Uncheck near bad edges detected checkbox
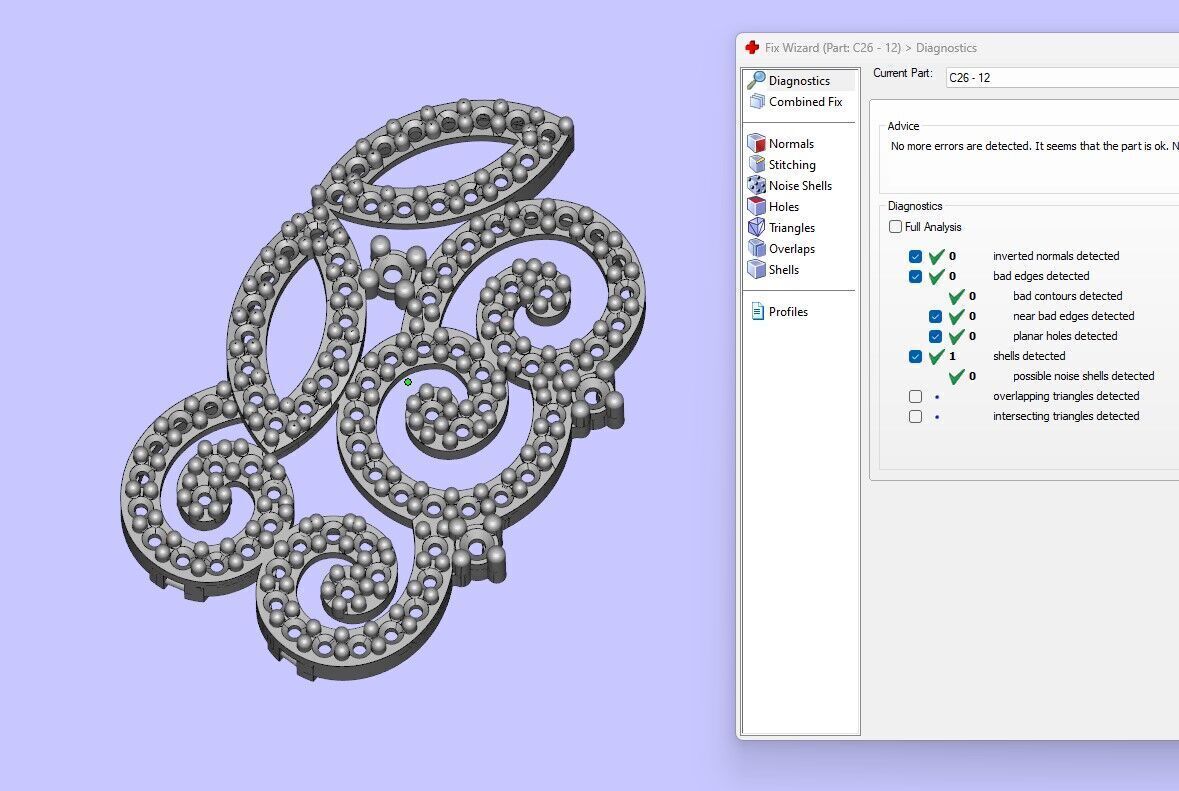Viewport: 1179px width, 791px height. point(935,317)
